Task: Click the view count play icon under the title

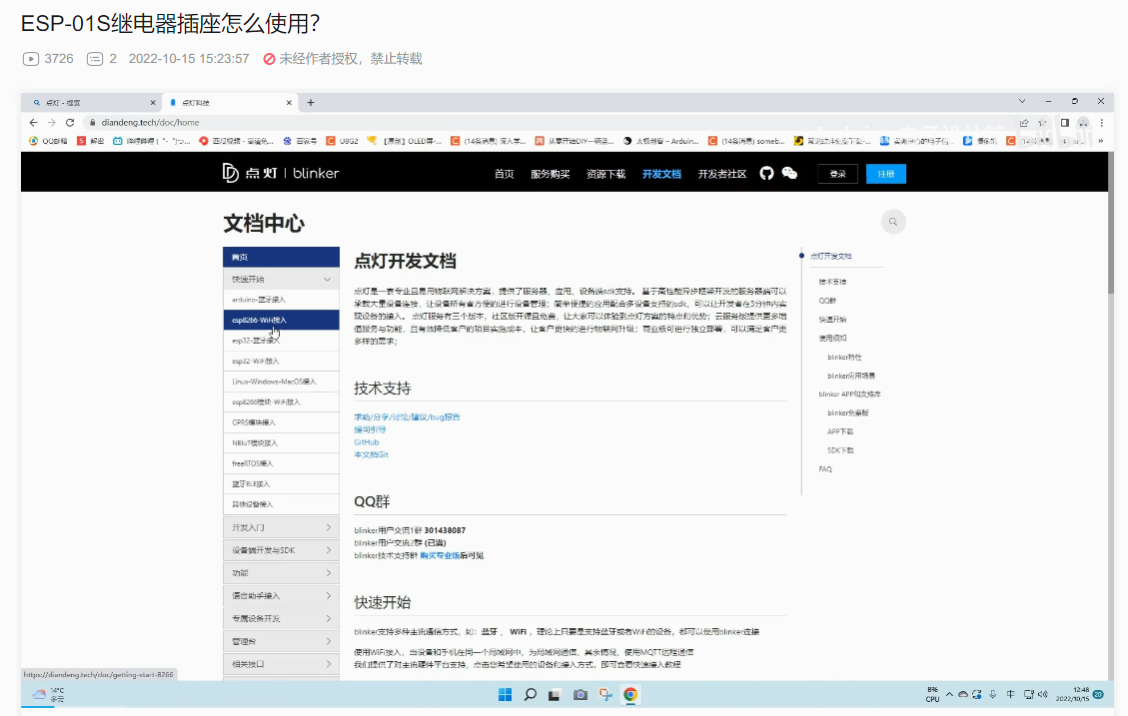Action: [x=31, y=59]
